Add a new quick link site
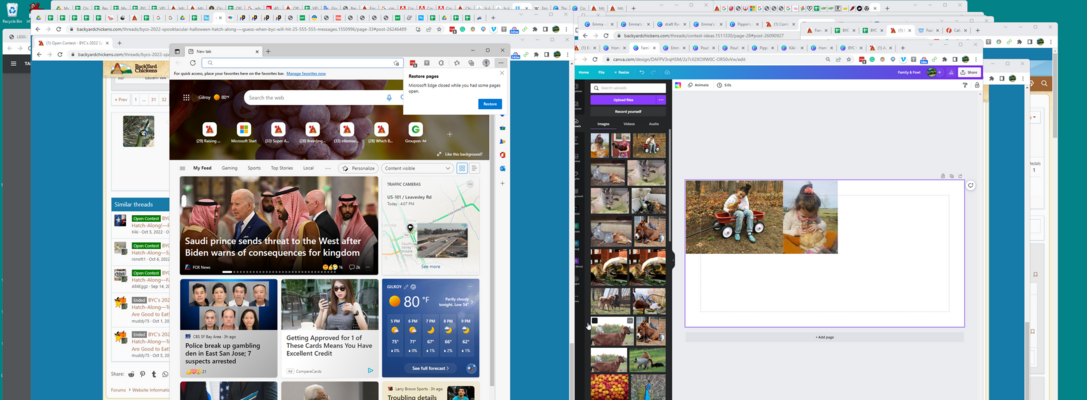The height and width of the screenshot is (400, 1087). click(x=449, y=134)
